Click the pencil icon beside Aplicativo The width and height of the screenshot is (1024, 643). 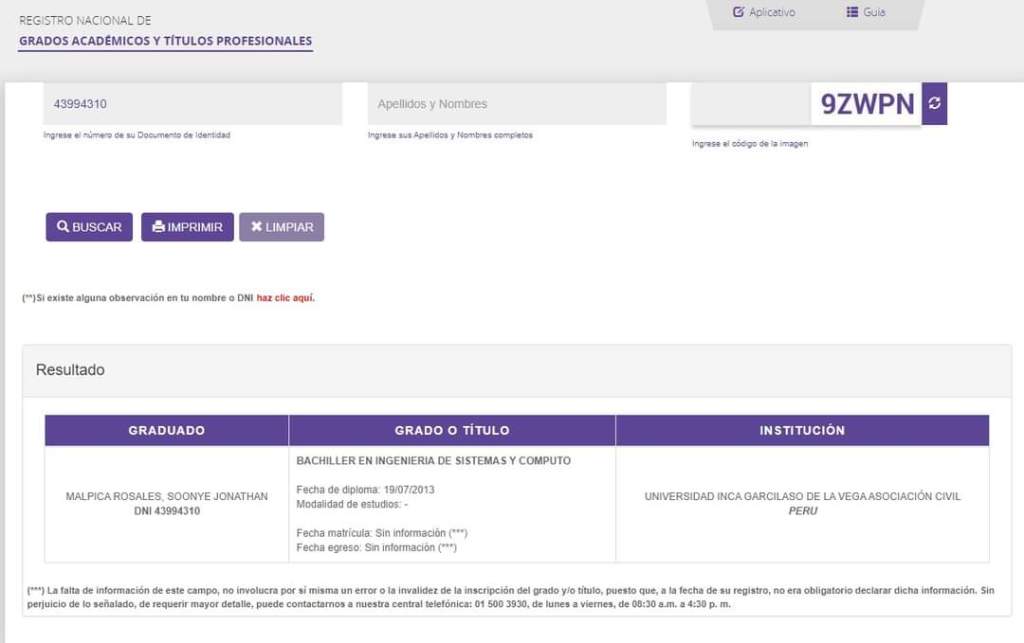pos(739,13)
